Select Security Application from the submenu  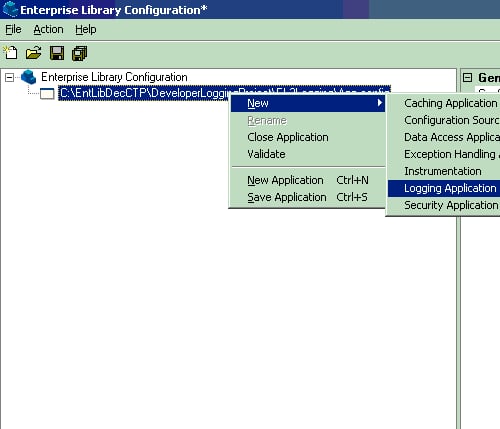[444, 205]
